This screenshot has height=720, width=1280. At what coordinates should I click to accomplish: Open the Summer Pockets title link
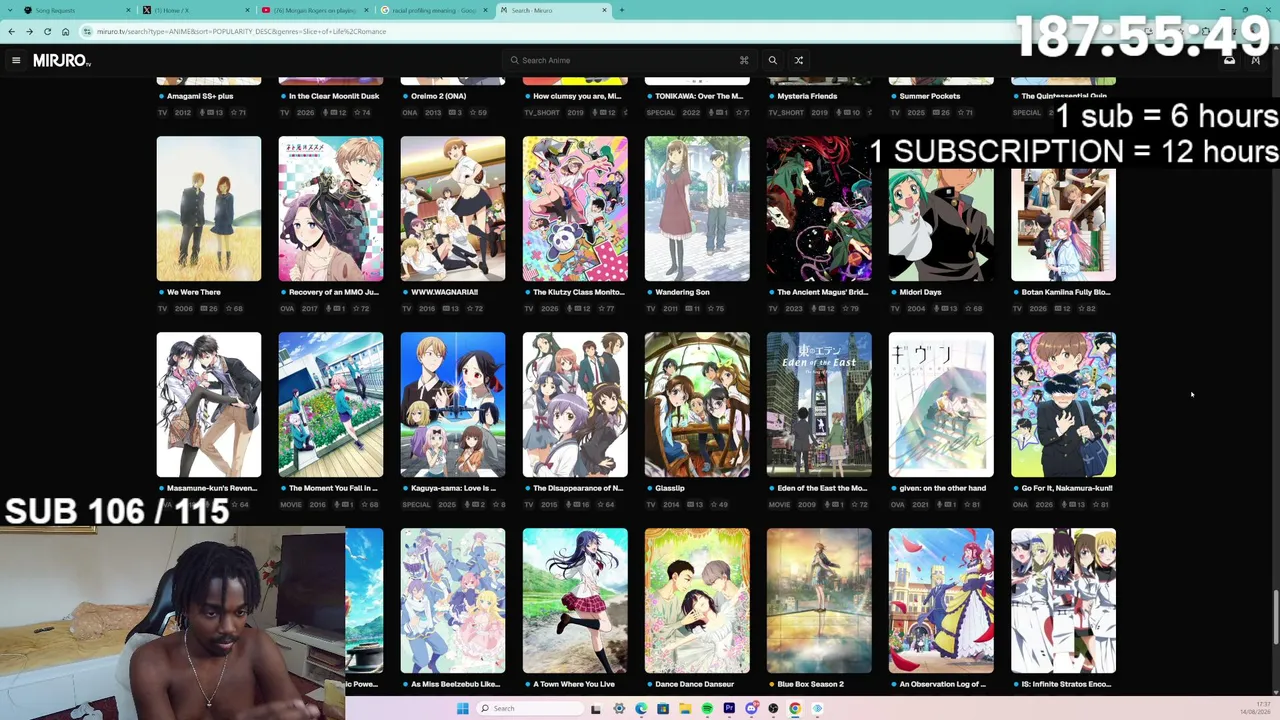930,96
